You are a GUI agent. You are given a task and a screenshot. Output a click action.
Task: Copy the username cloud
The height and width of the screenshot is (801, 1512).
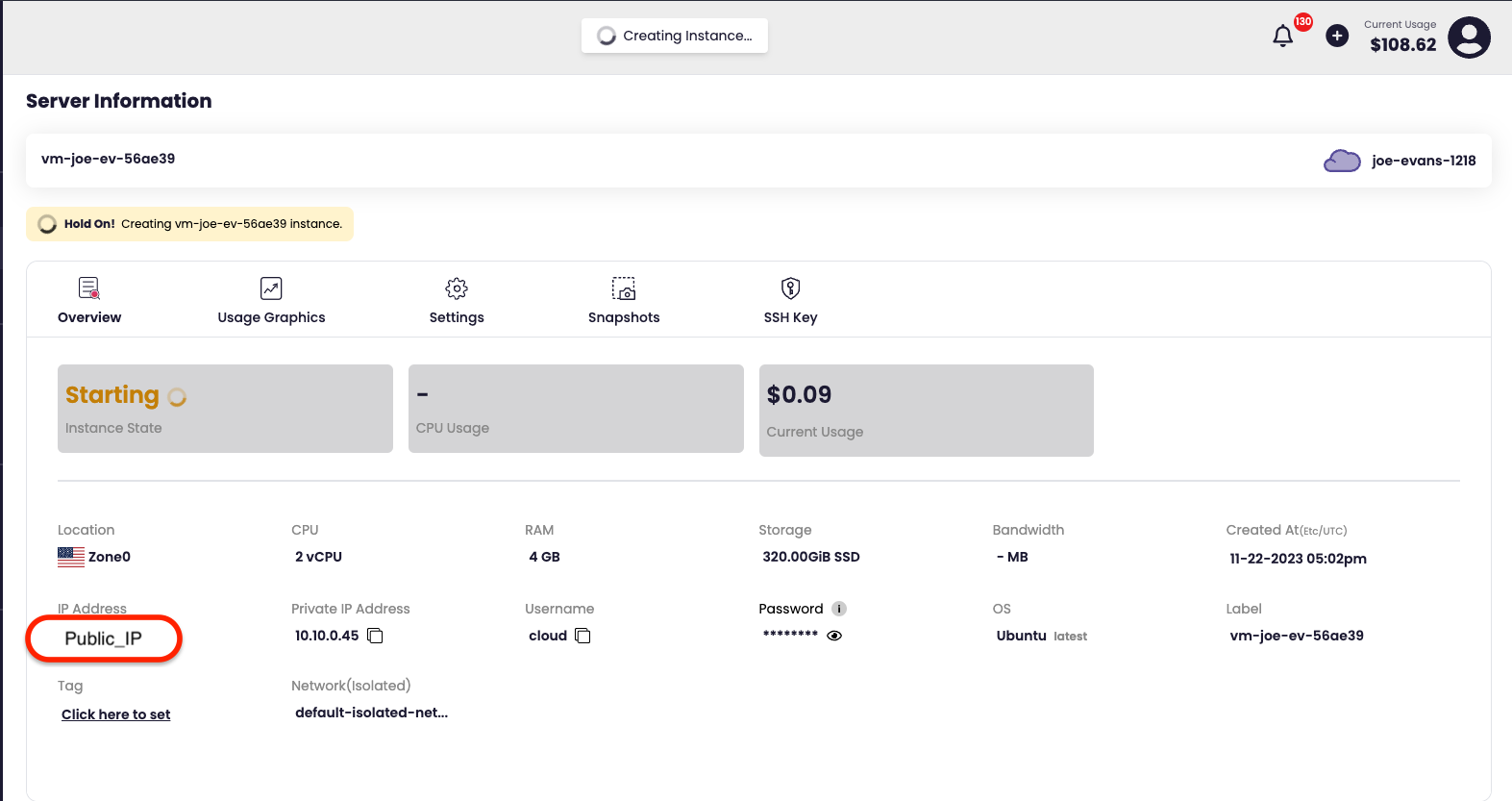click(582, 636)
